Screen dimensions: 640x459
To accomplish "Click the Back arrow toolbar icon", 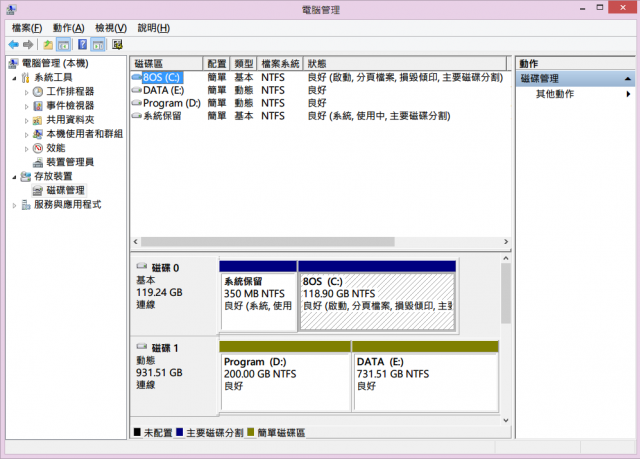I will click(x=13, y=44).
